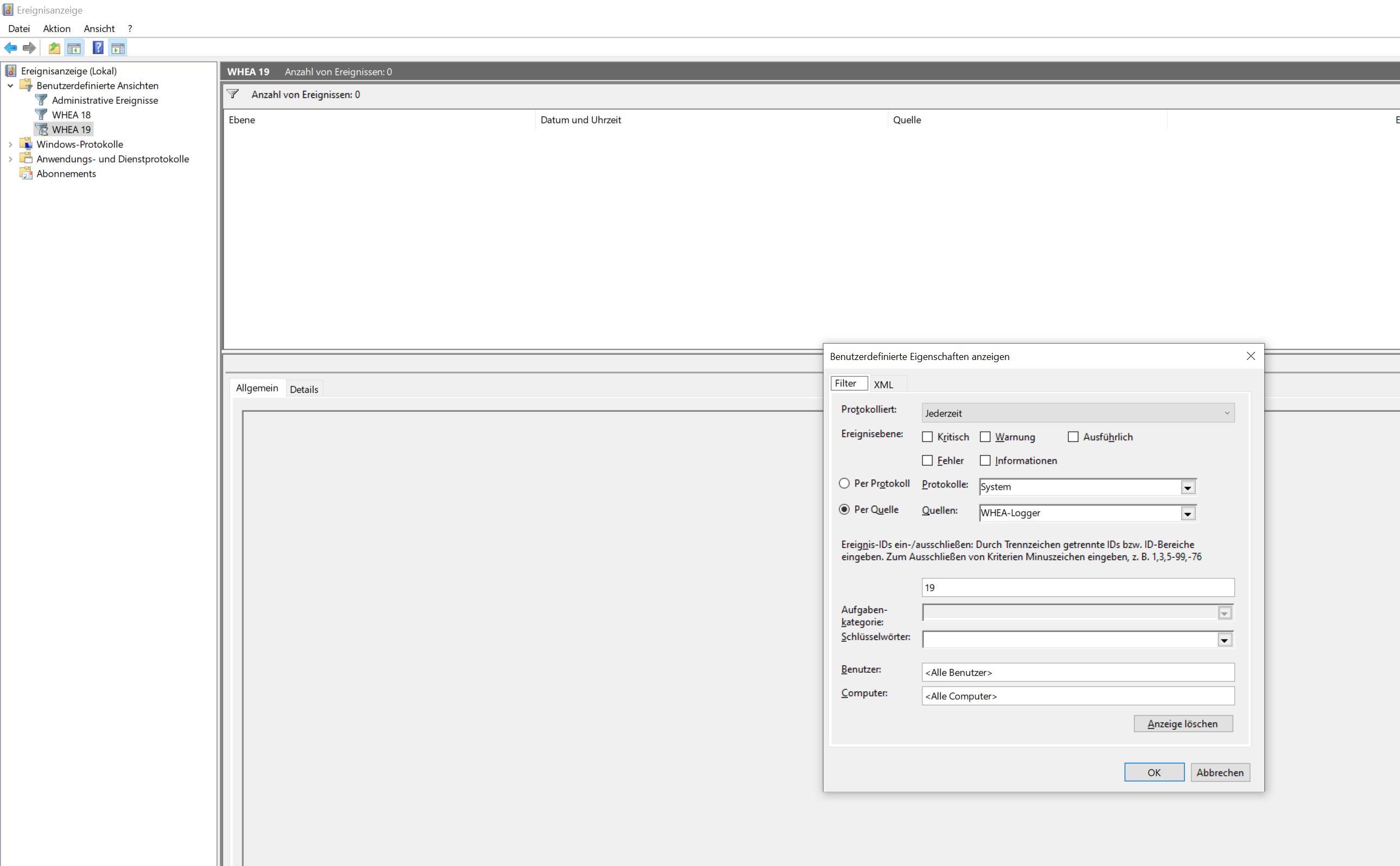Image resolution: width=1400 pixels, height=866 pixels.
Task: Select the Abonnements tree item
Action: (66, 174)
